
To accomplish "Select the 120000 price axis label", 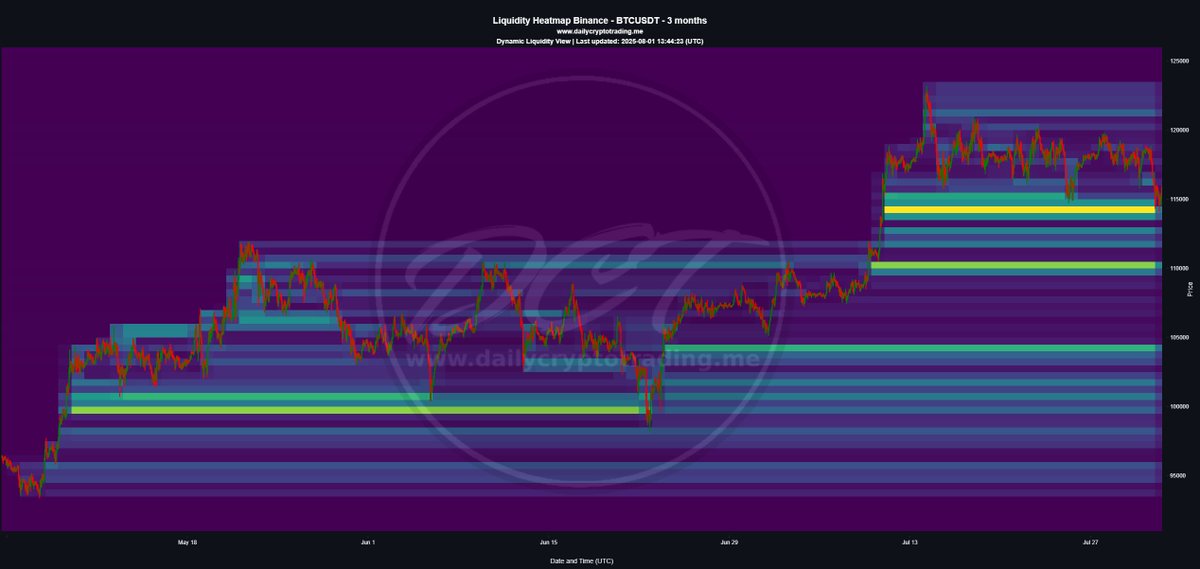I will 1181,130.
